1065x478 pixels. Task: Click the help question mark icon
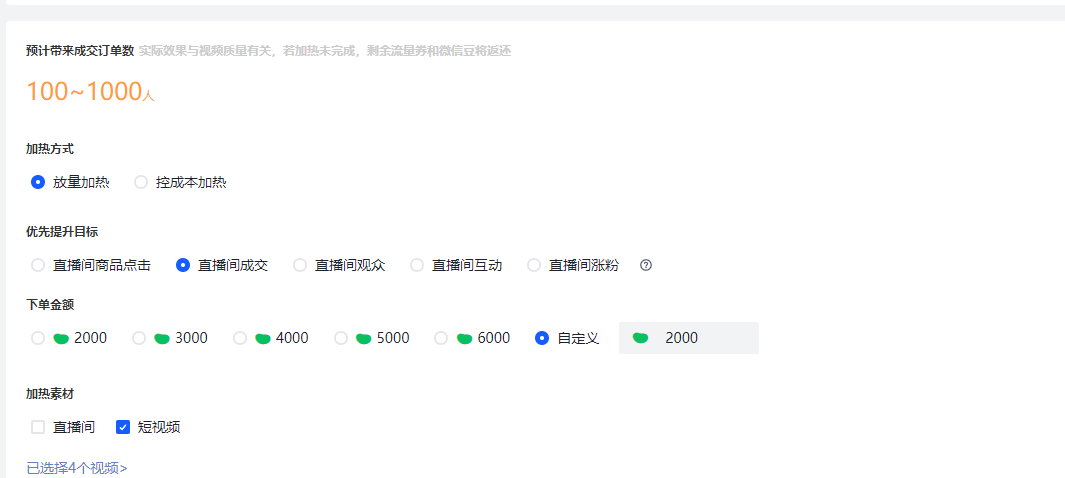[646, 265]
